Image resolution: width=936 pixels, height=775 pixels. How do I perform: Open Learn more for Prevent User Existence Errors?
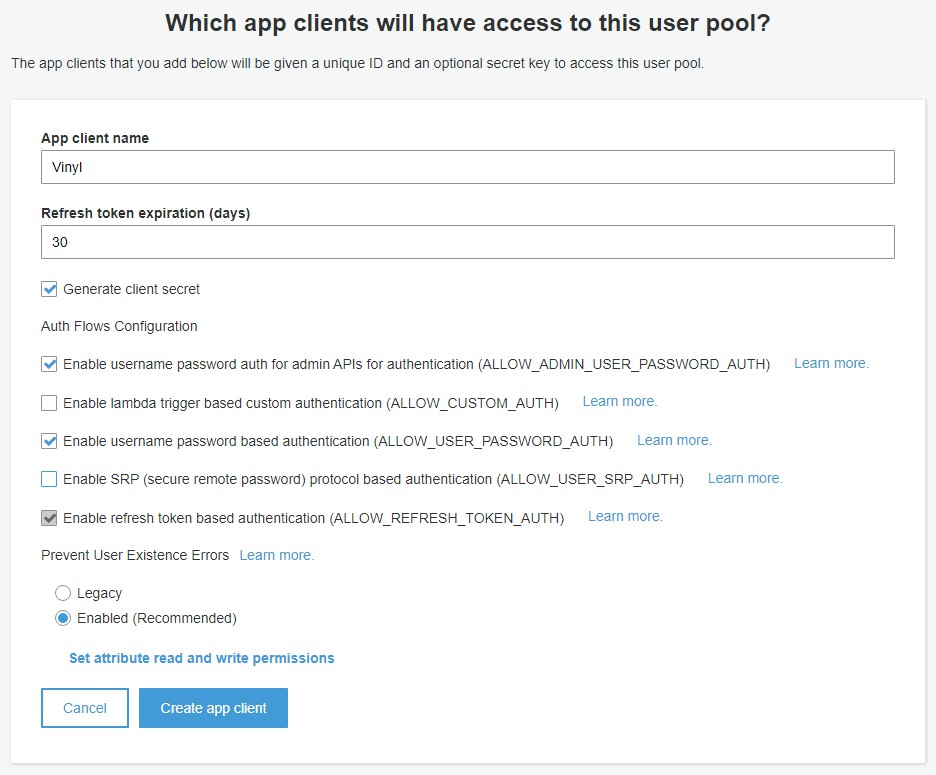(277, 555)
